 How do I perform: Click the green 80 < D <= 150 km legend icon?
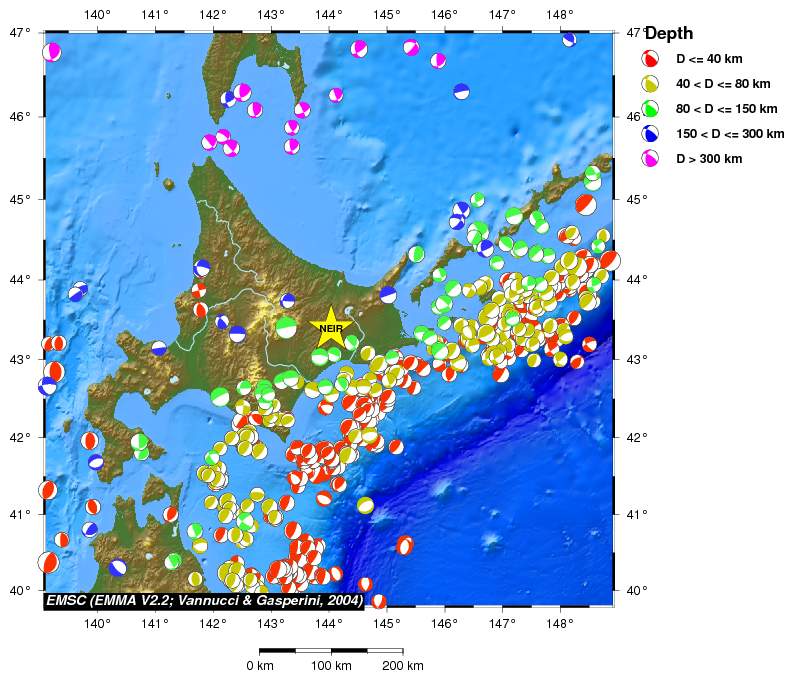[x=650, y=109]
